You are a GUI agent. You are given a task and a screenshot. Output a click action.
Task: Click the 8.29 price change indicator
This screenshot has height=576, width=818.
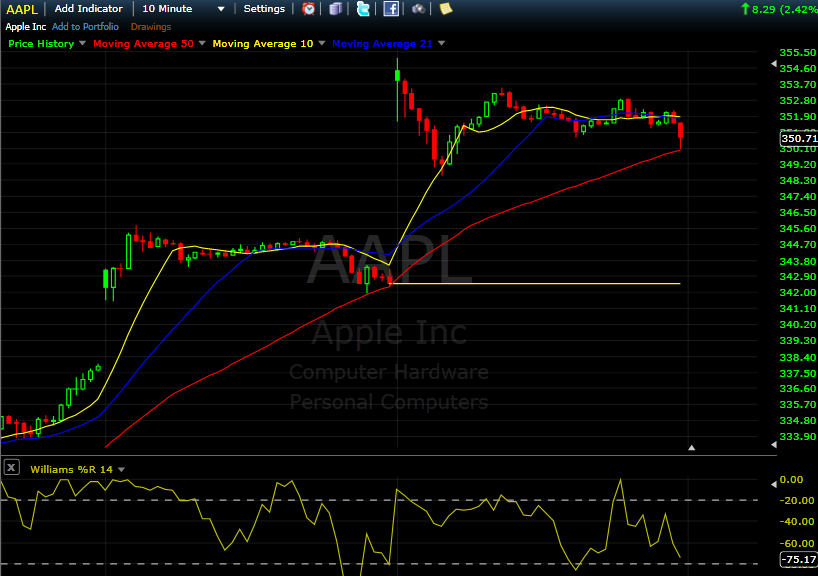point(779,9)
